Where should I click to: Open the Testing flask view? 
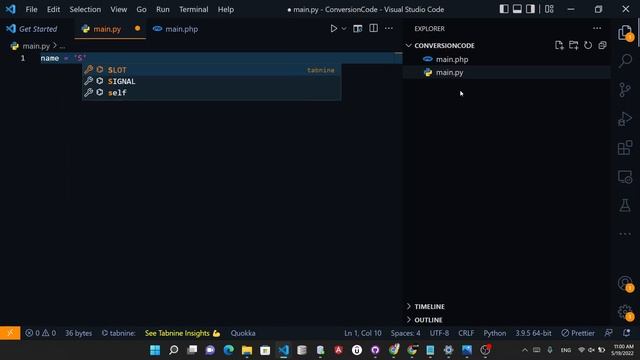click(x=625, y=205)
